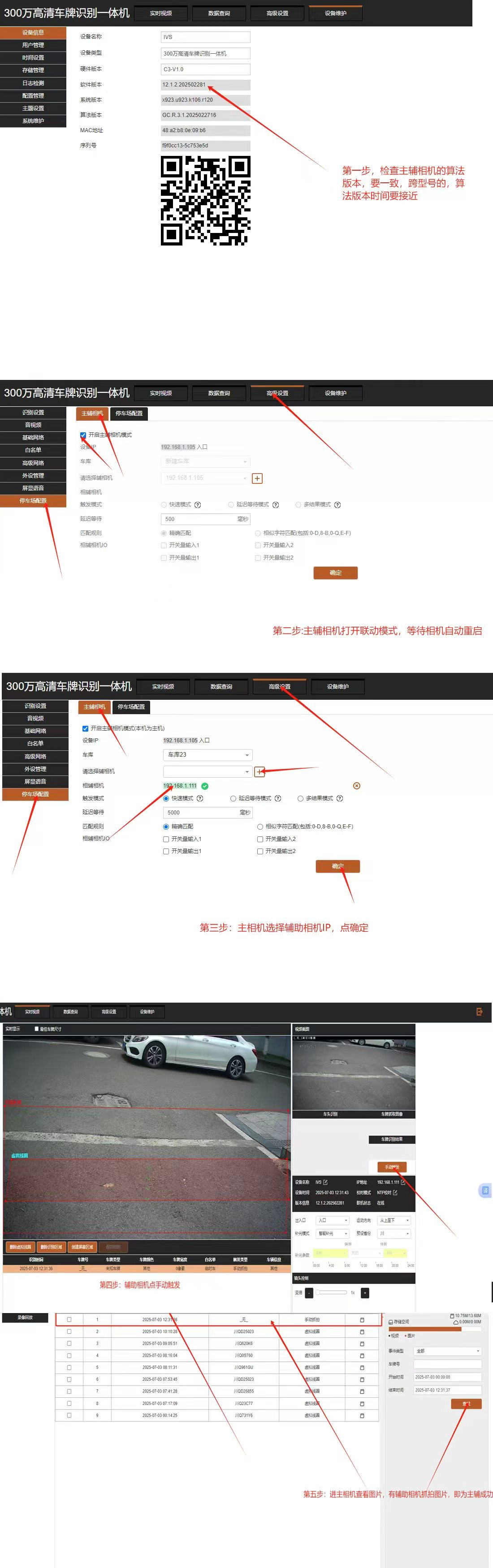Click the help icon next to 延迟等待模式 in the 车库23 form
The width and height of the screenshot is (493, 1568).
coord(278,799)
